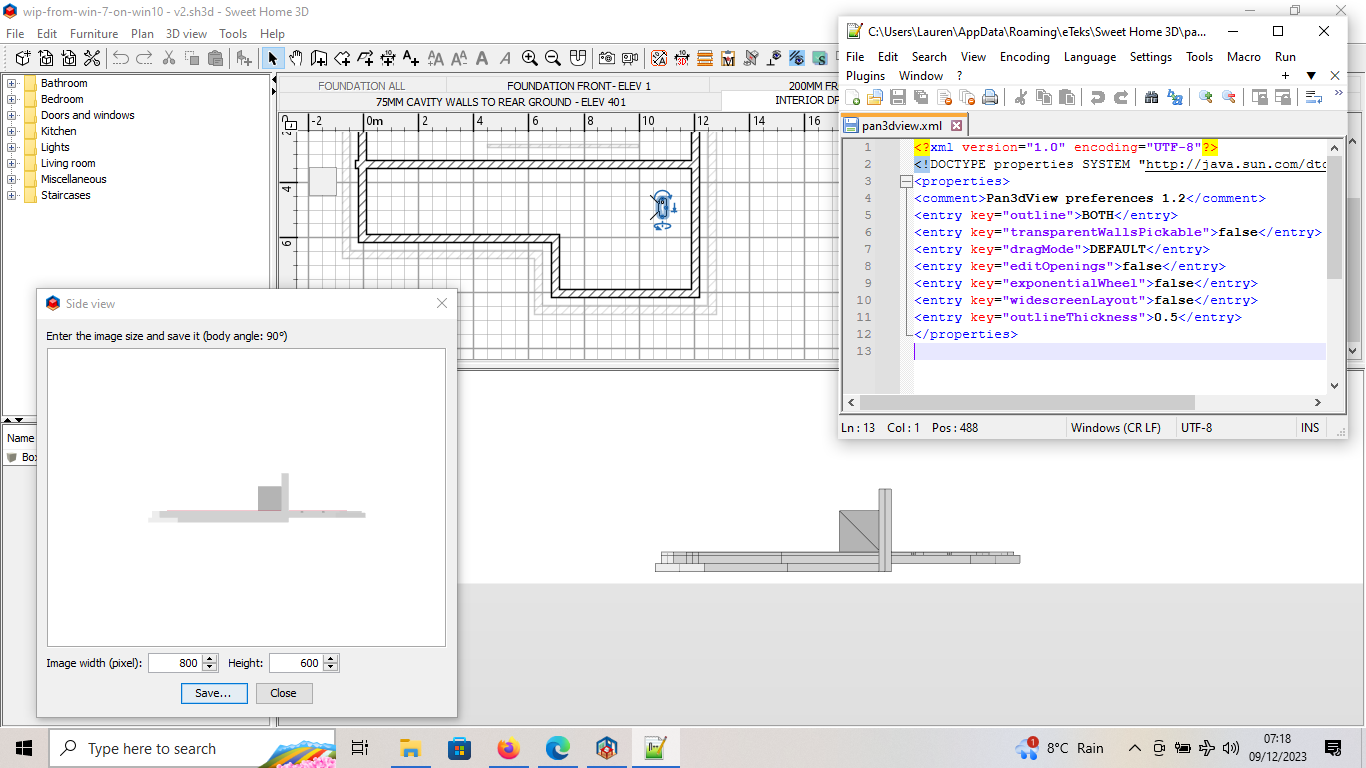Choose the Create rooms tool
The width and height of the screenshot is (1366, 768).
(x=343, y=58)
